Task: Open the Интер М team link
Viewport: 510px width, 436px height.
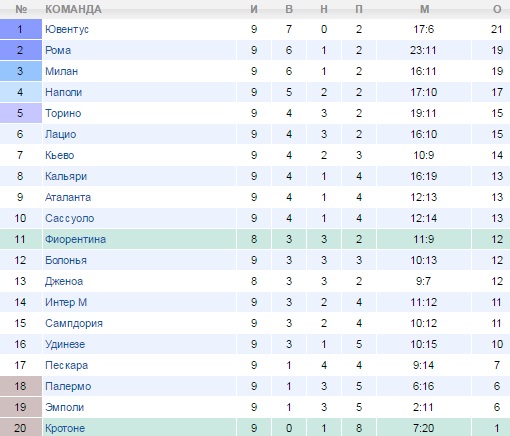Action: 66,302
